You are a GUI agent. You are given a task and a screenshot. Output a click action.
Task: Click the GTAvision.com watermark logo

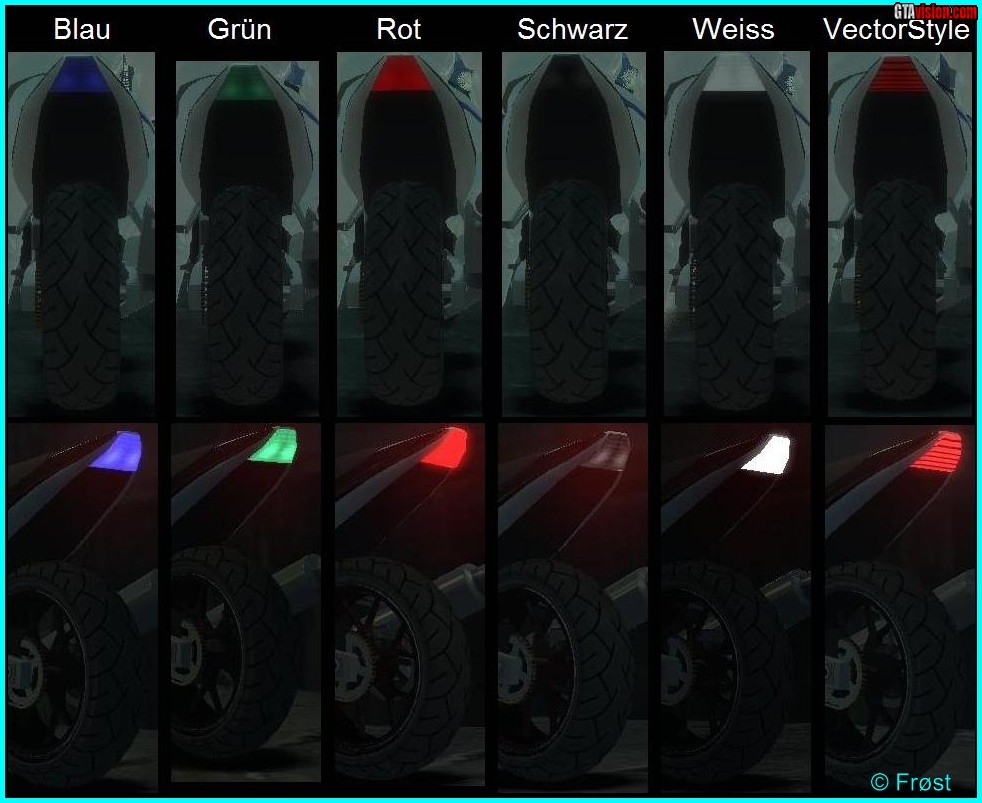click(935, 11)
